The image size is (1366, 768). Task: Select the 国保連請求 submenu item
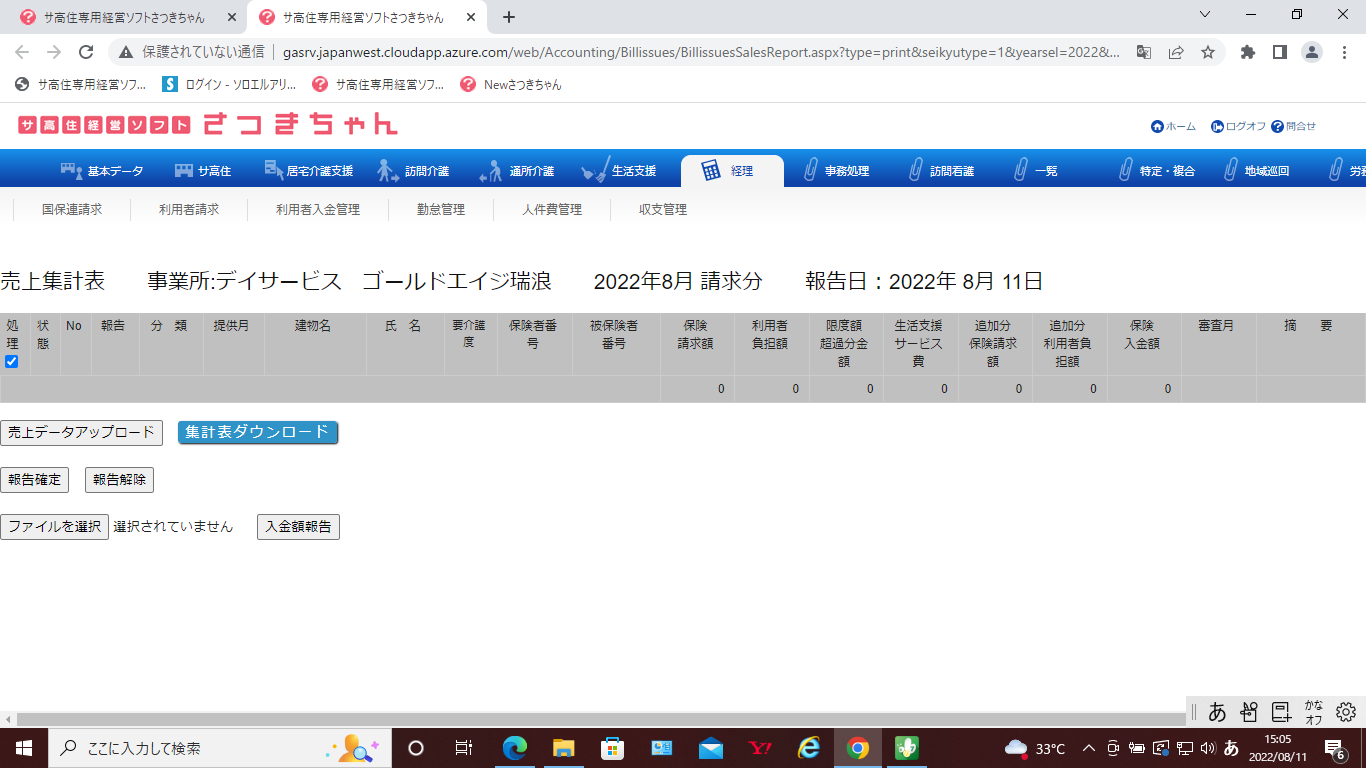click(72, 210)
